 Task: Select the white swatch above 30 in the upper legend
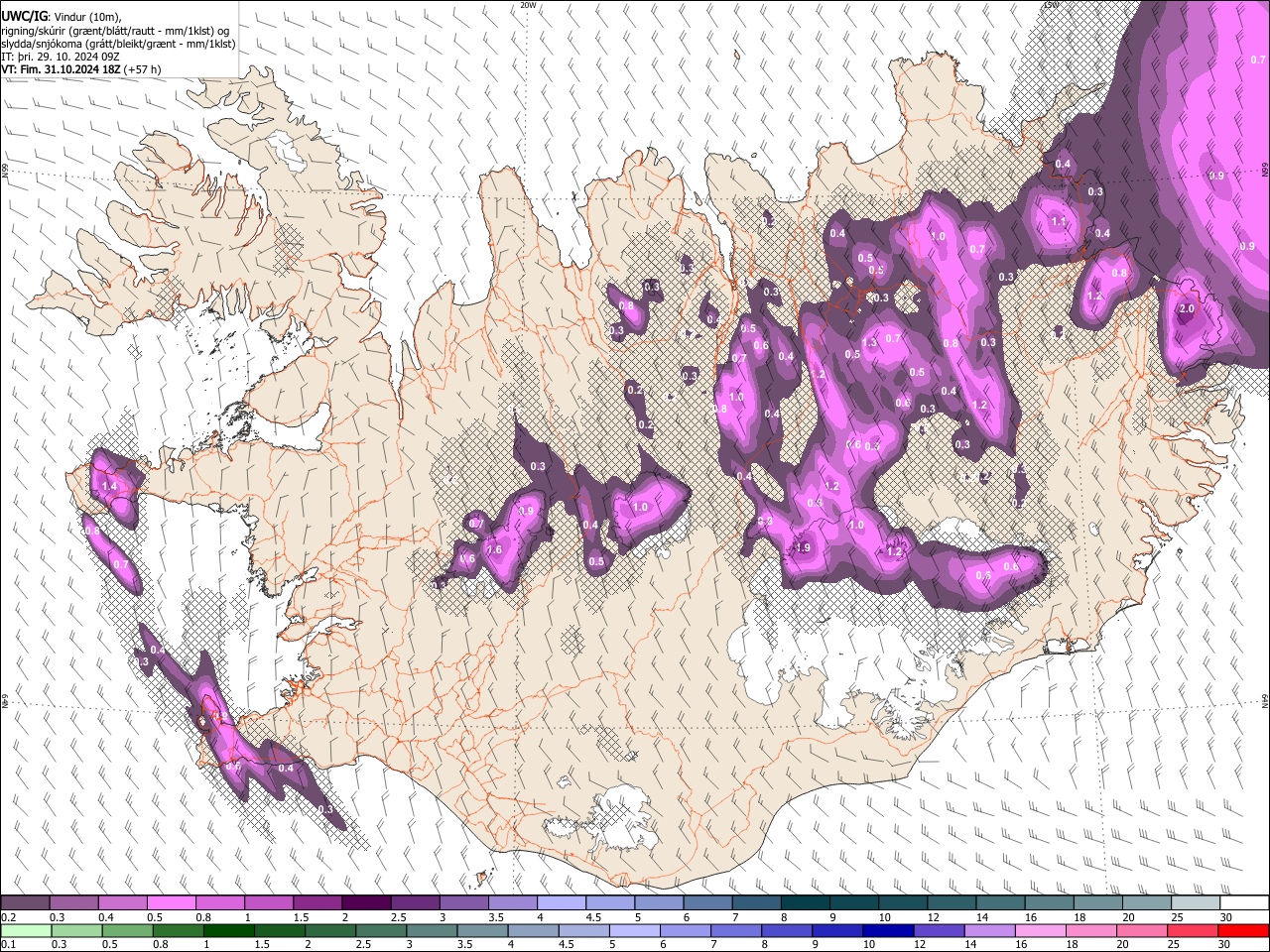[1243, 903]
